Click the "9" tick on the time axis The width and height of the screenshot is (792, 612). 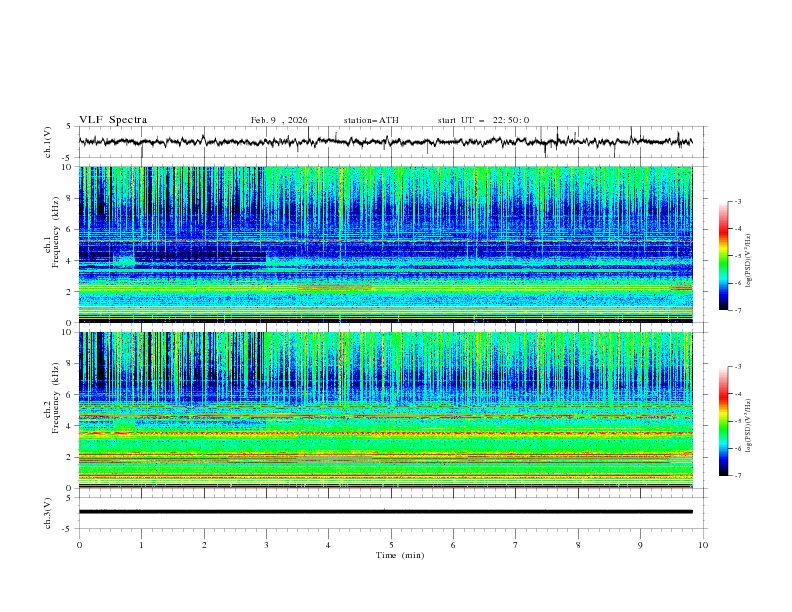640,545
